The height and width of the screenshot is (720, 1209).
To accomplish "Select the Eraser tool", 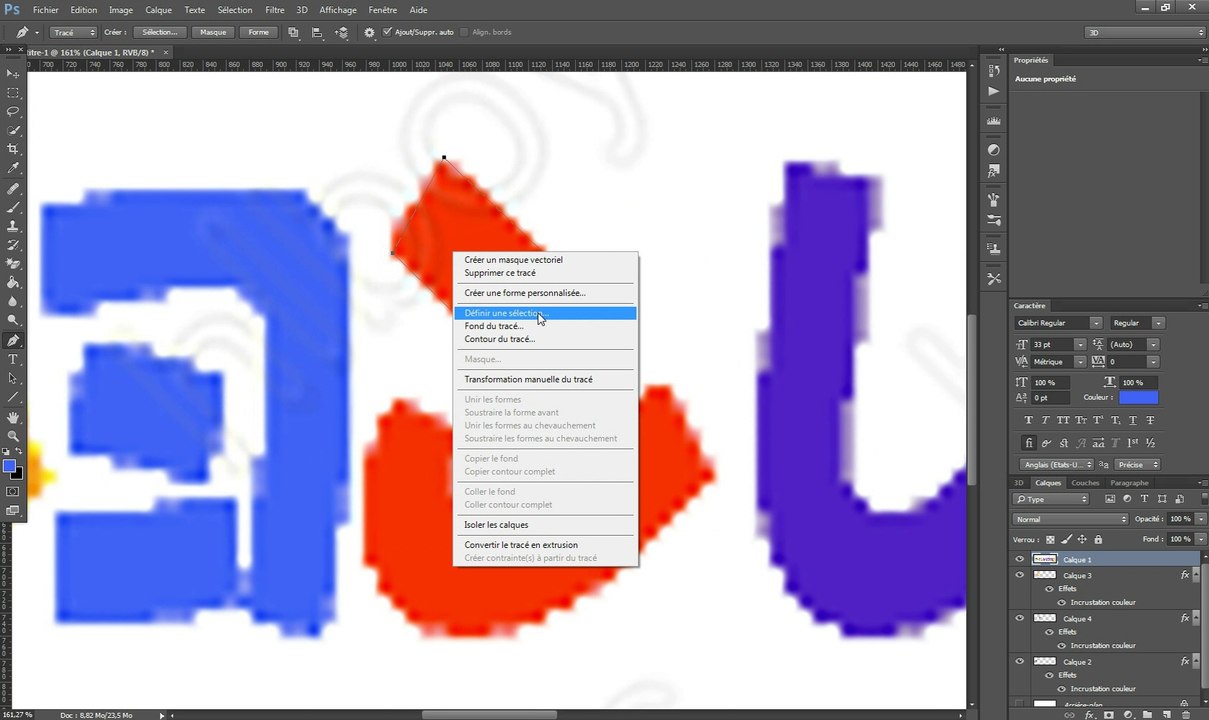I will 13,264.
